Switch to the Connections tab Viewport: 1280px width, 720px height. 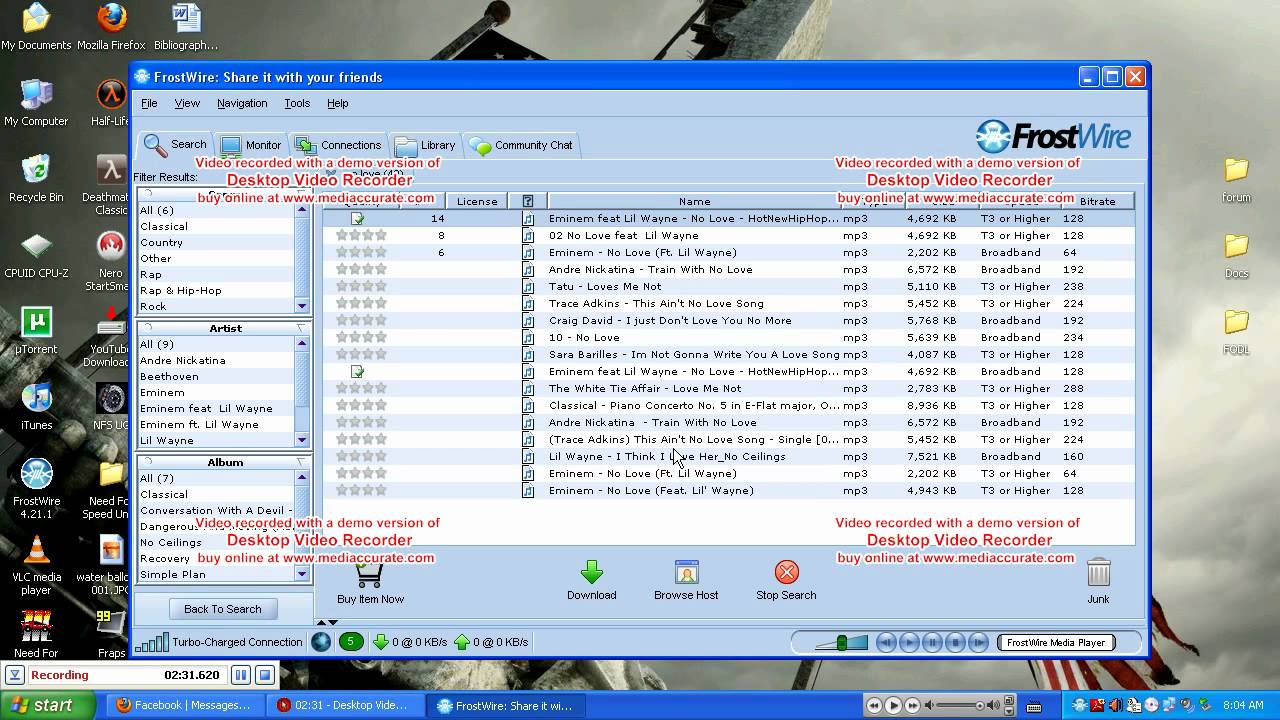click(x=338, y=145)
